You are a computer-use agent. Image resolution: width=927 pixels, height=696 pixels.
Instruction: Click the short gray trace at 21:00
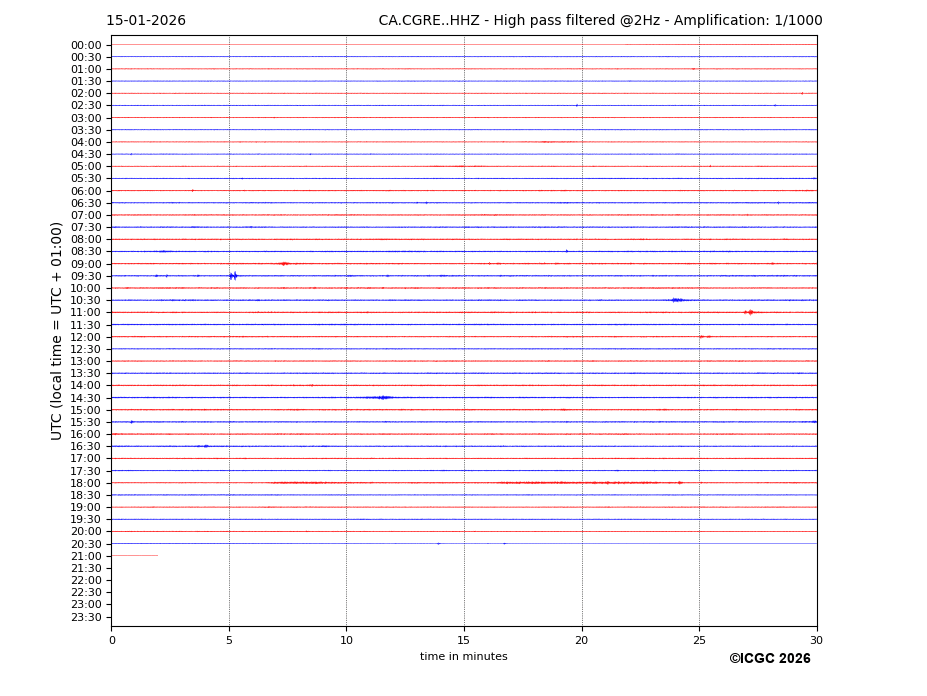click(x=134, y=556)
